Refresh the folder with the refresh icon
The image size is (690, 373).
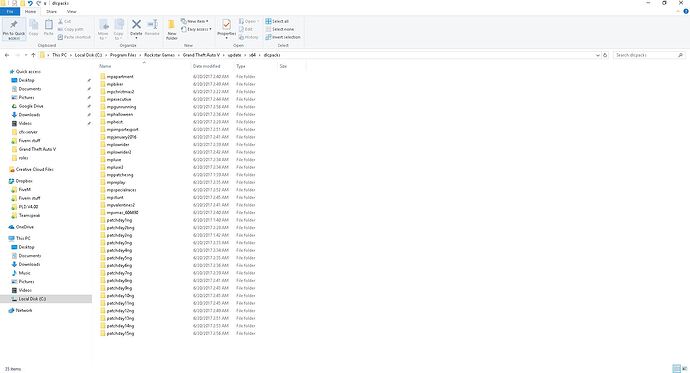coord(605,55)
